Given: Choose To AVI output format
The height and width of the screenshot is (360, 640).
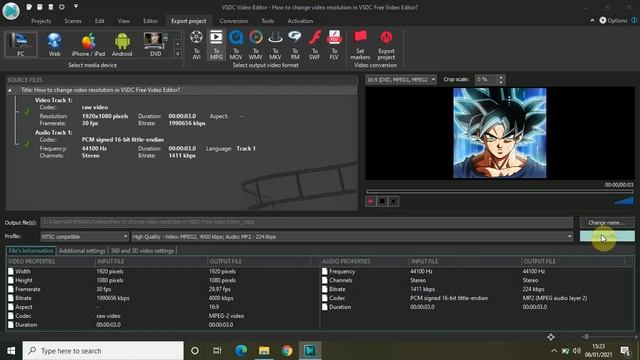Looking at the screenshot, I should pyautogui.click(x=196, y=45).
